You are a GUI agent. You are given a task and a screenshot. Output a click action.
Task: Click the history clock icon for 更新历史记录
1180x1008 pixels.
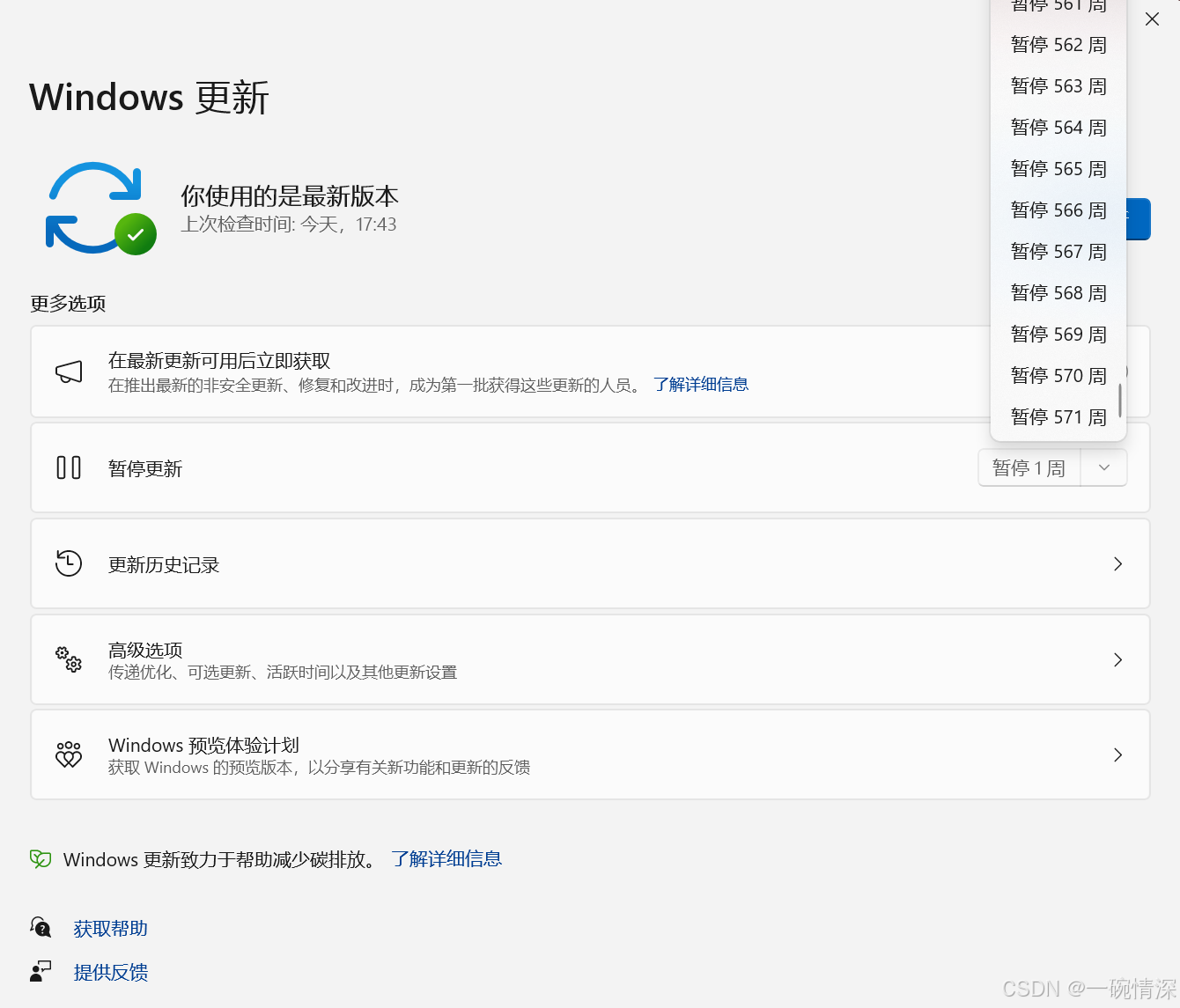(69, 563)
